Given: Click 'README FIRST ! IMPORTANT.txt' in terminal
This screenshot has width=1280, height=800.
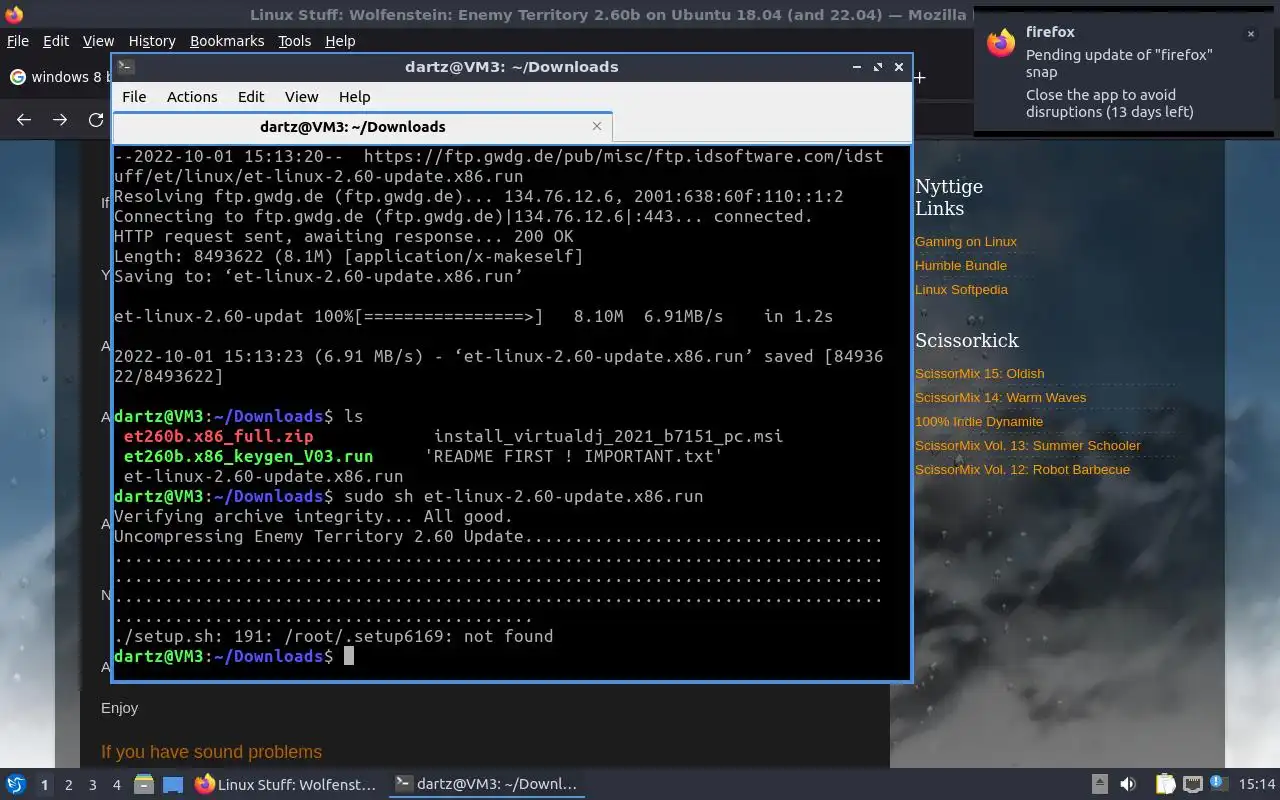Looking at the screenshot, I should [x=573, y=456].
